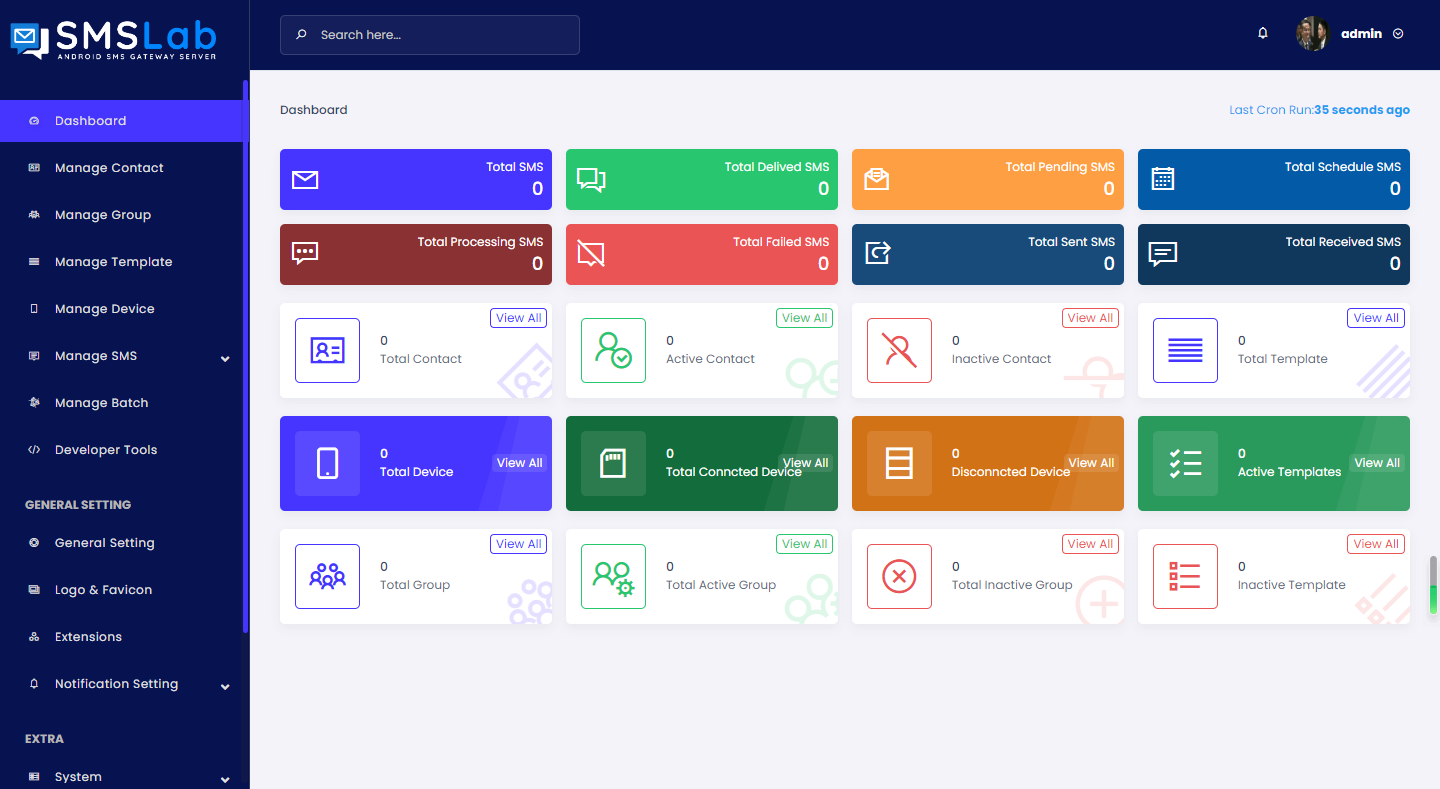This screenshot has height=789, width=1440.
Task: Open the admin user dropdown
Action: pyautogui.click(x=1360, y=34)
